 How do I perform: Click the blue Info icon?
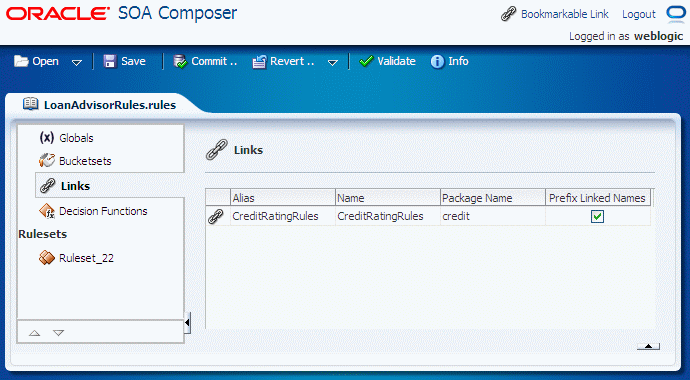pos(437,62)
